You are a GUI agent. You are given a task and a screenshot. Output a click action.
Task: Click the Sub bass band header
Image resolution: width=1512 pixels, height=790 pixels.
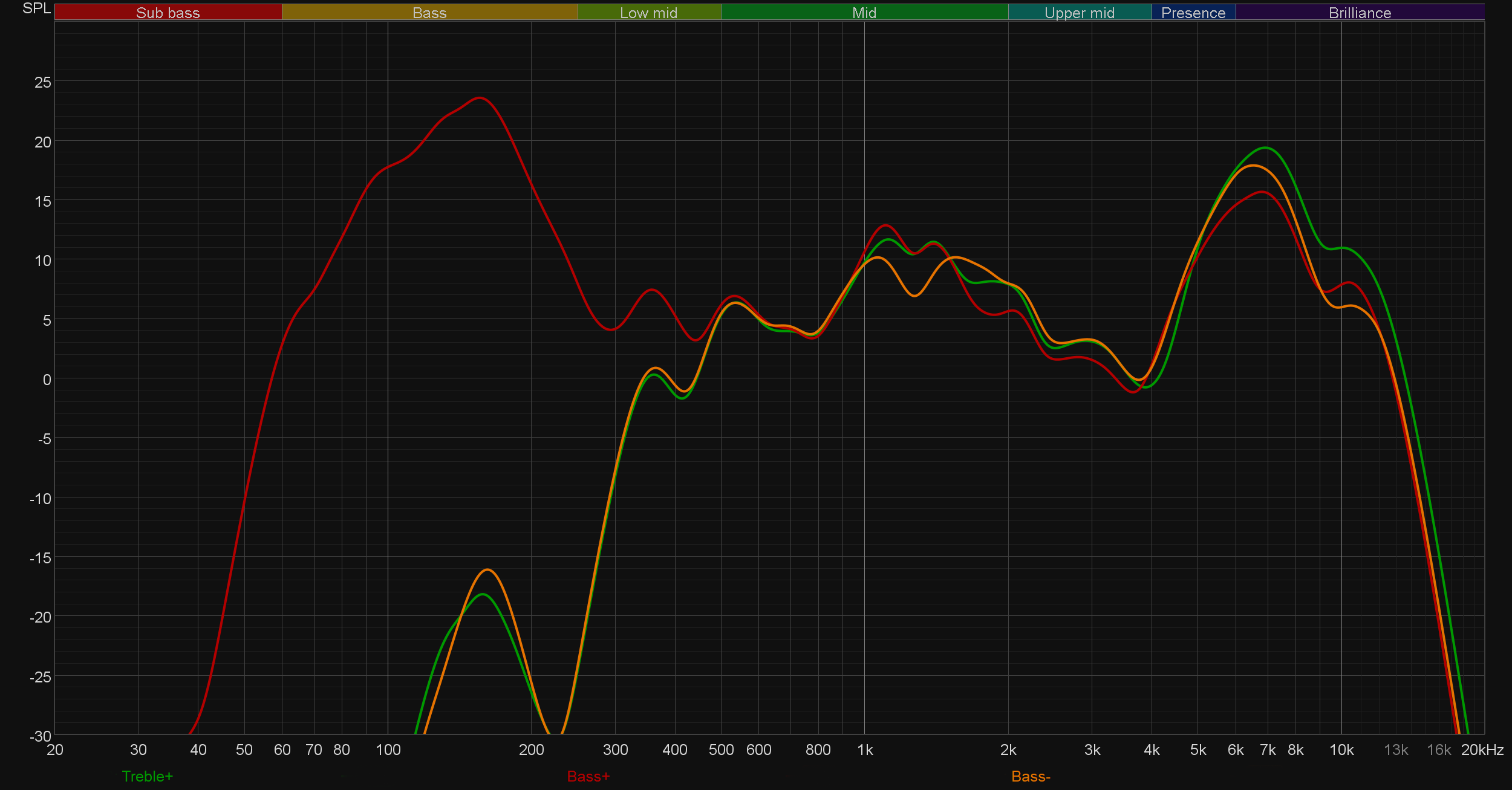(168, 12)
